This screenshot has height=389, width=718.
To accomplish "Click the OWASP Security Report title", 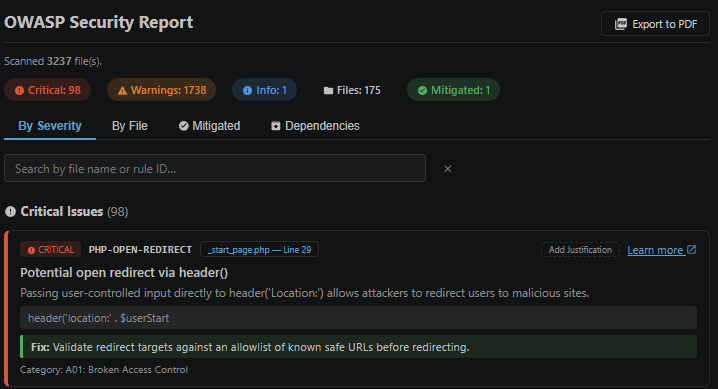I will [x=98, y=22].
